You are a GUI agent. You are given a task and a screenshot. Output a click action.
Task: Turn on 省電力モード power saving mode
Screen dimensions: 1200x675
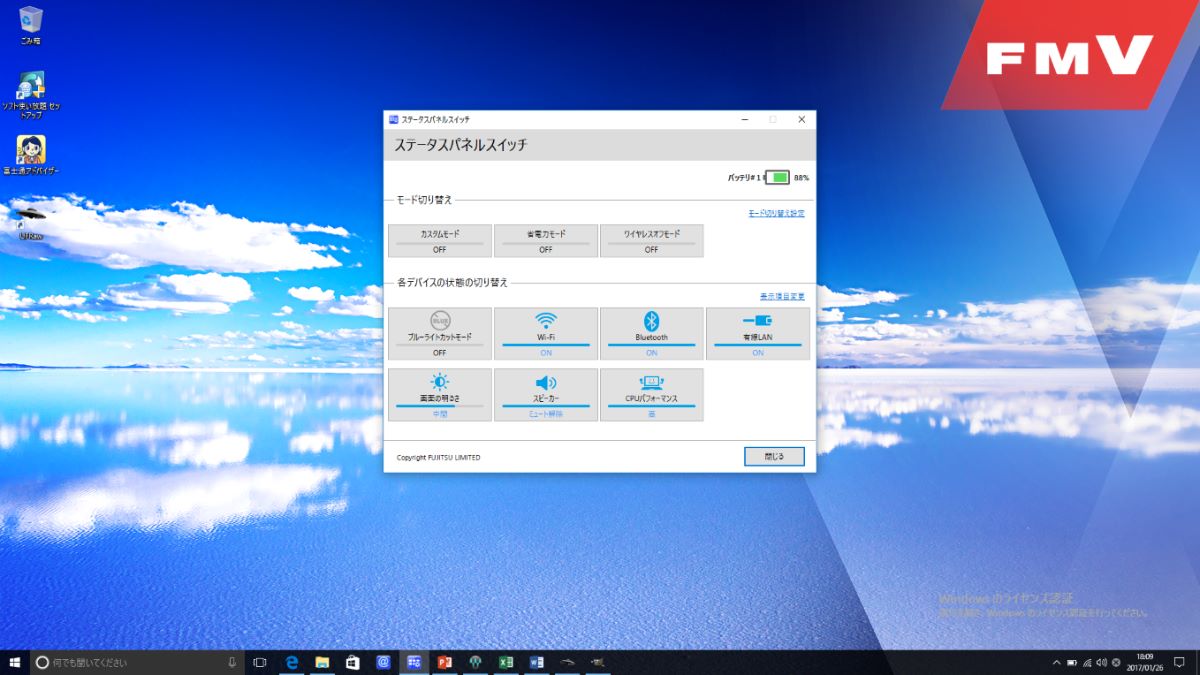pos(546,240)
